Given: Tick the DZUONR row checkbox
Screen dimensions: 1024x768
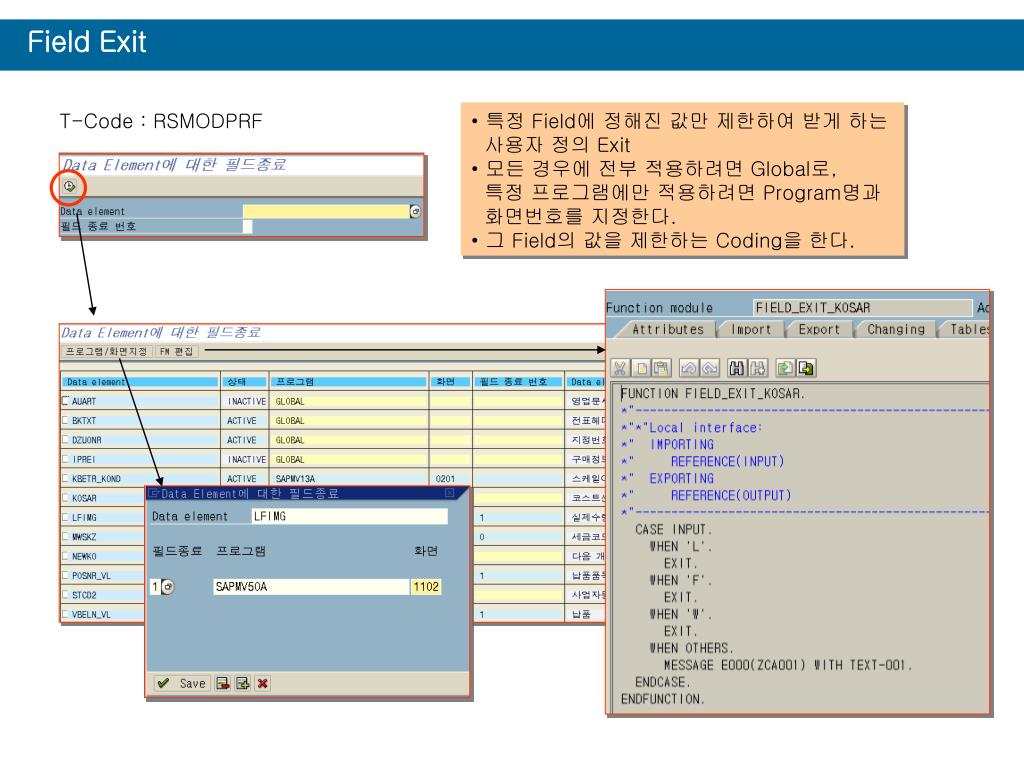Looking at the screenshot, I should pos(65,440).
